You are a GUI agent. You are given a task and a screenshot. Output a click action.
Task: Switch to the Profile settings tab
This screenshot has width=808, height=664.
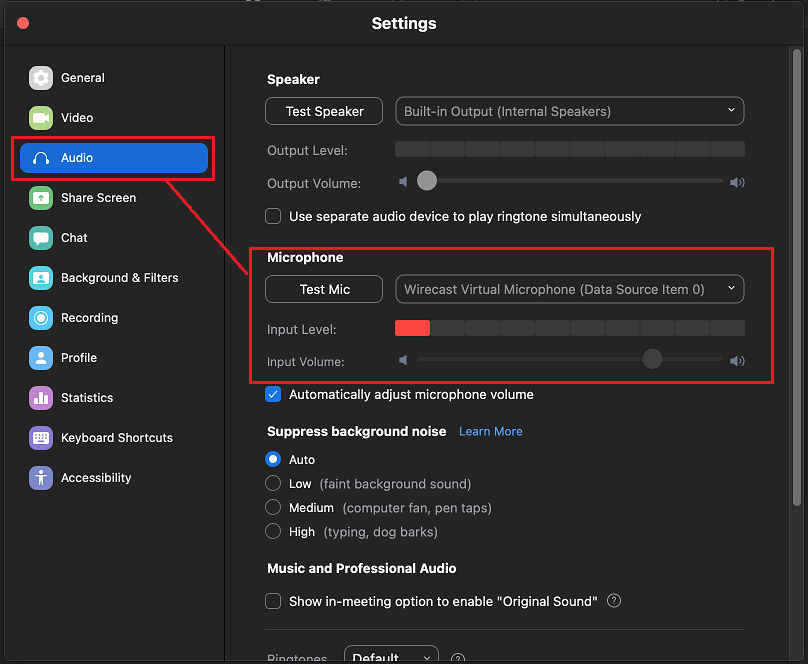78,358
